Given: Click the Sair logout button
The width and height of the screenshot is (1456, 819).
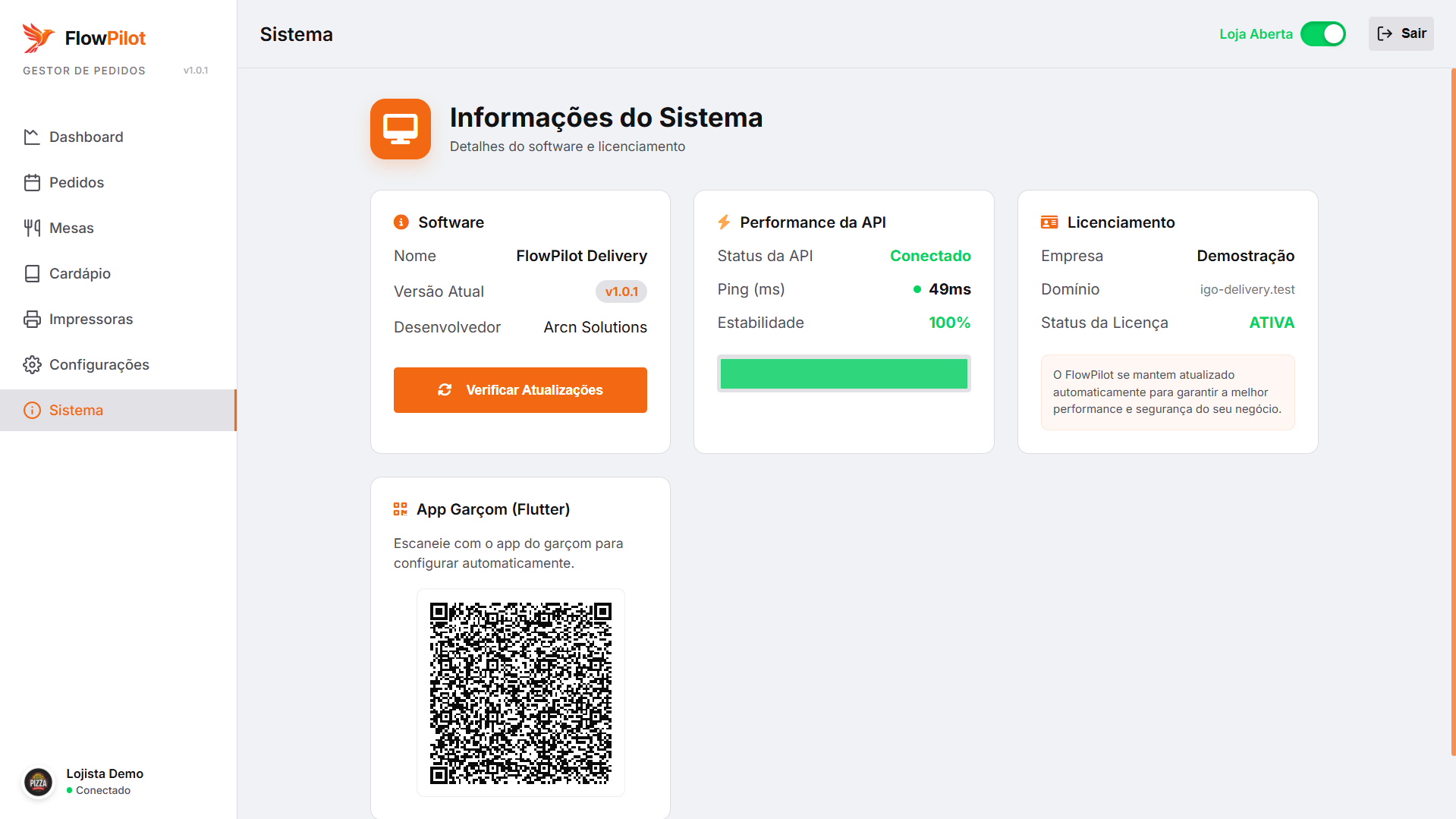Looking at the screenshot, I should 1401,33.
